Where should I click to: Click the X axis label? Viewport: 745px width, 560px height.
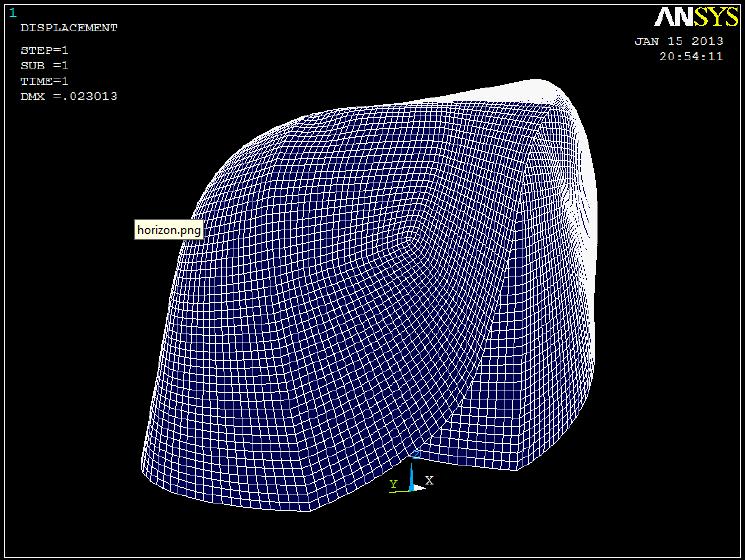(430, 480)
